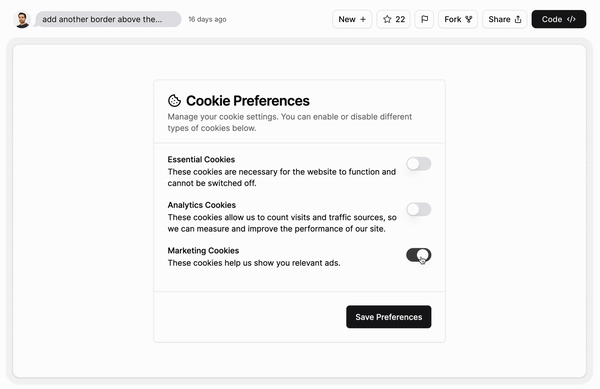Click the code brackets icon
This screenshot has height=389, width=600.
pyautogui.click(x=571, y=19)
